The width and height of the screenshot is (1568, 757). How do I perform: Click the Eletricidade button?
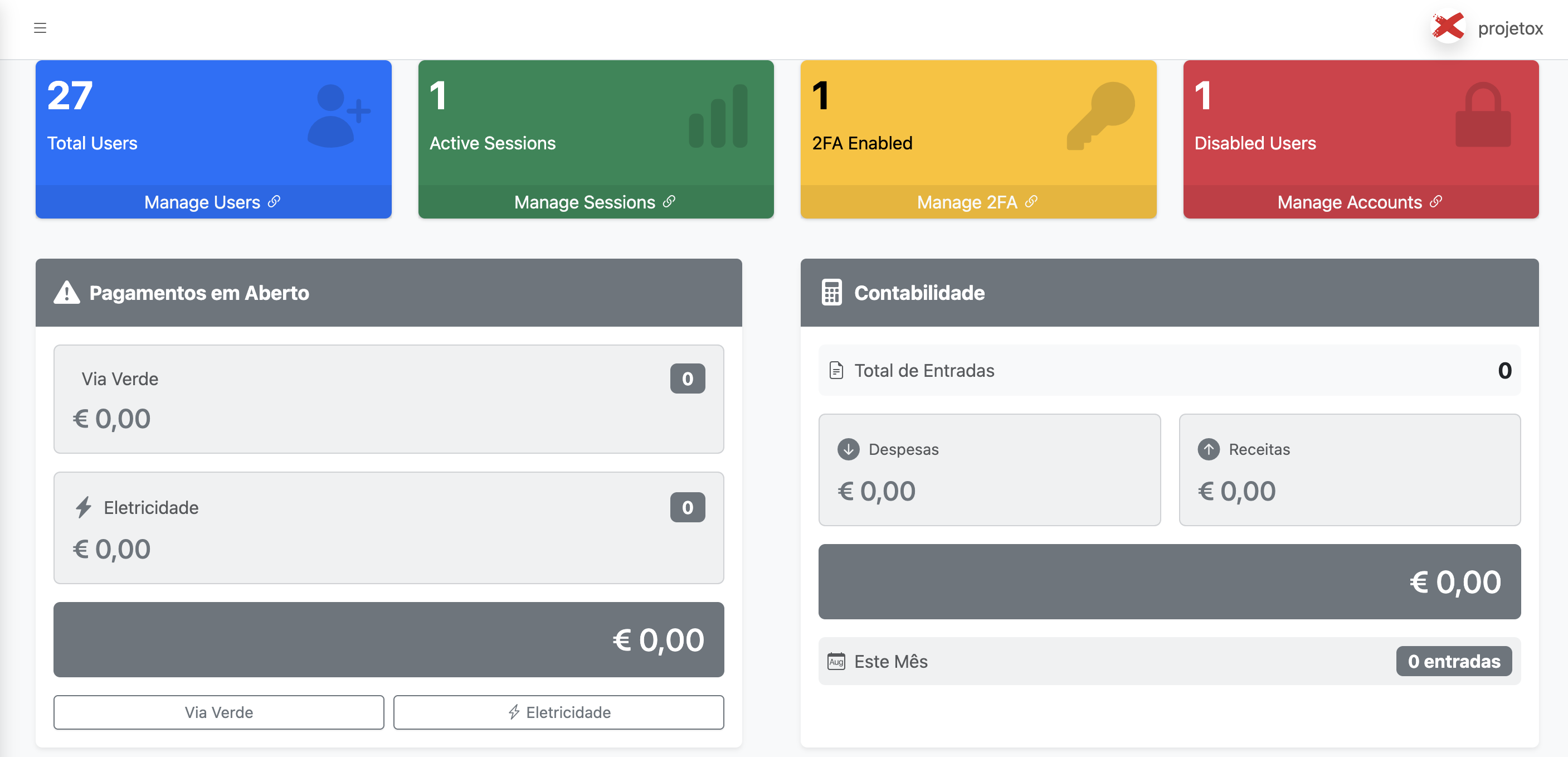558,712
